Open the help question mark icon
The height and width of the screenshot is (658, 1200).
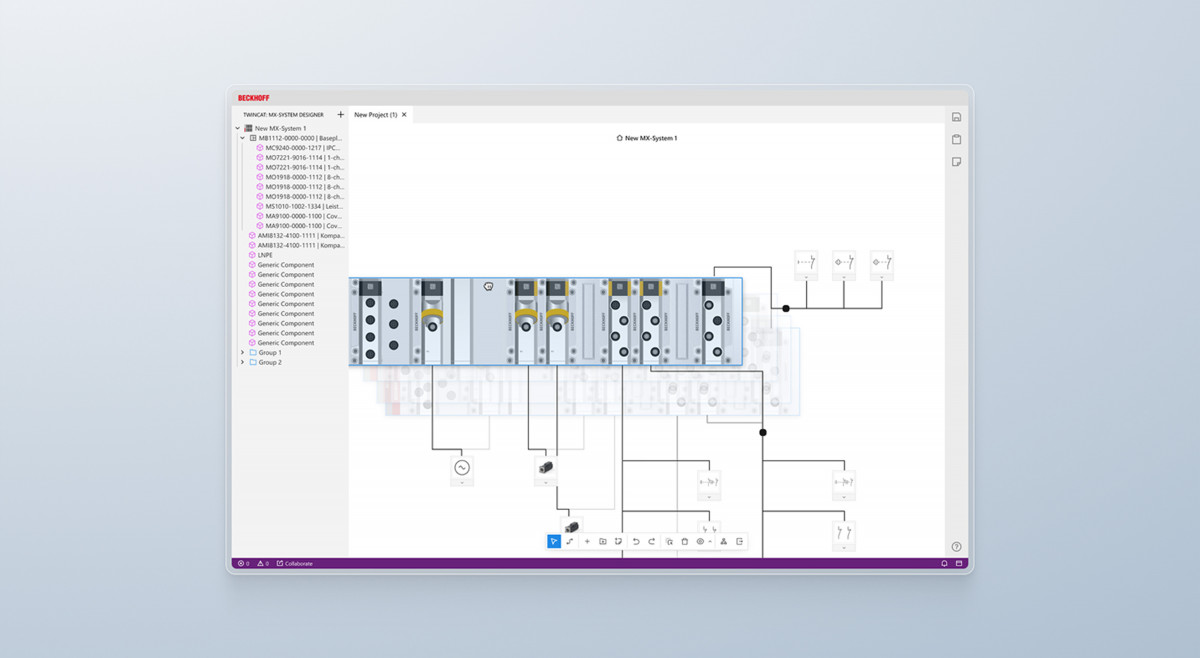pyautogui.click(x=957, y=547)
